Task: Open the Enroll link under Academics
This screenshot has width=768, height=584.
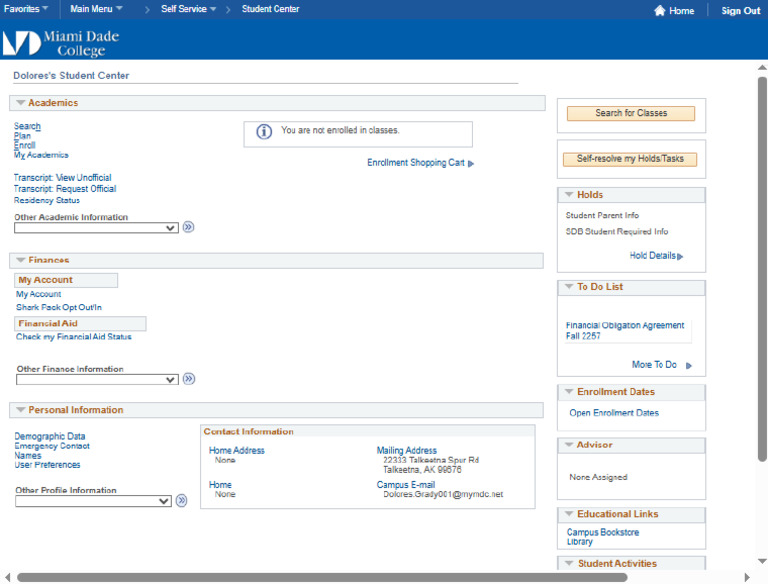Action: (24, 145)
